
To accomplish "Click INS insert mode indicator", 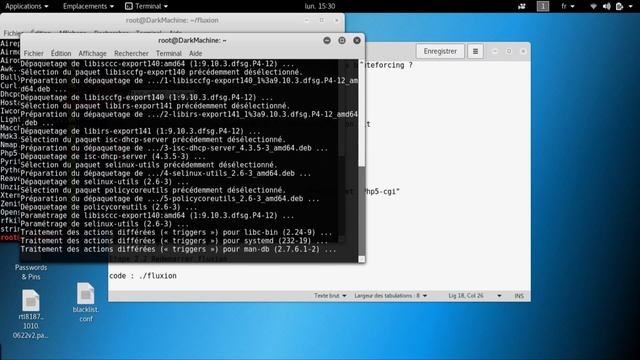I will [x=519, y=296].
